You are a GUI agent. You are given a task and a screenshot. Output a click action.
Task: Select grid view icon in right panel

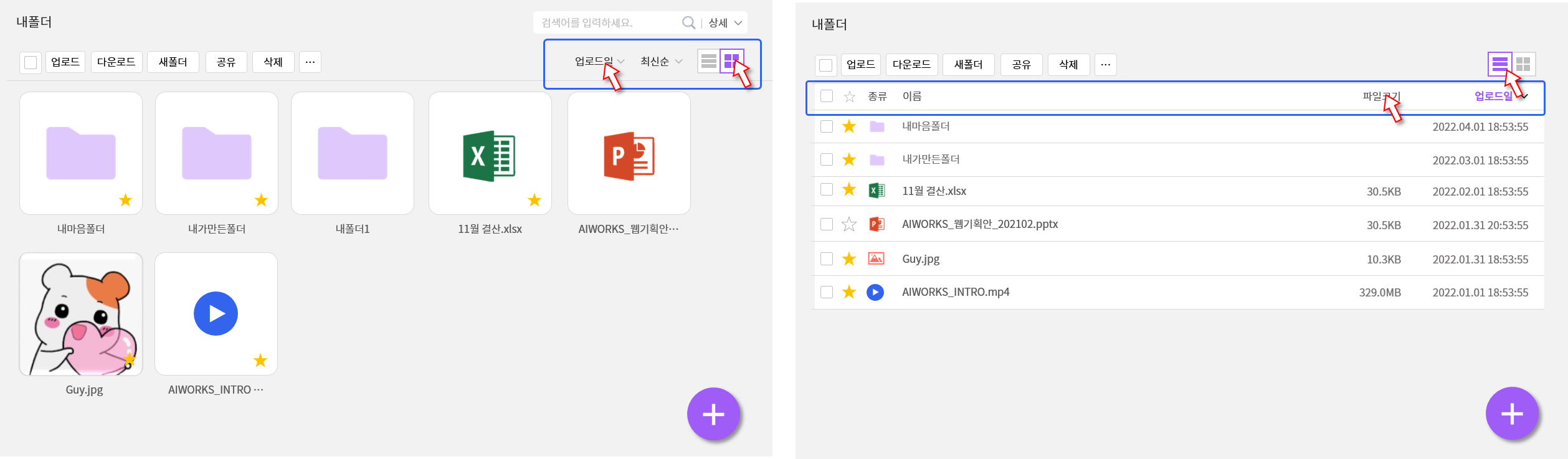click(1523, 64)
